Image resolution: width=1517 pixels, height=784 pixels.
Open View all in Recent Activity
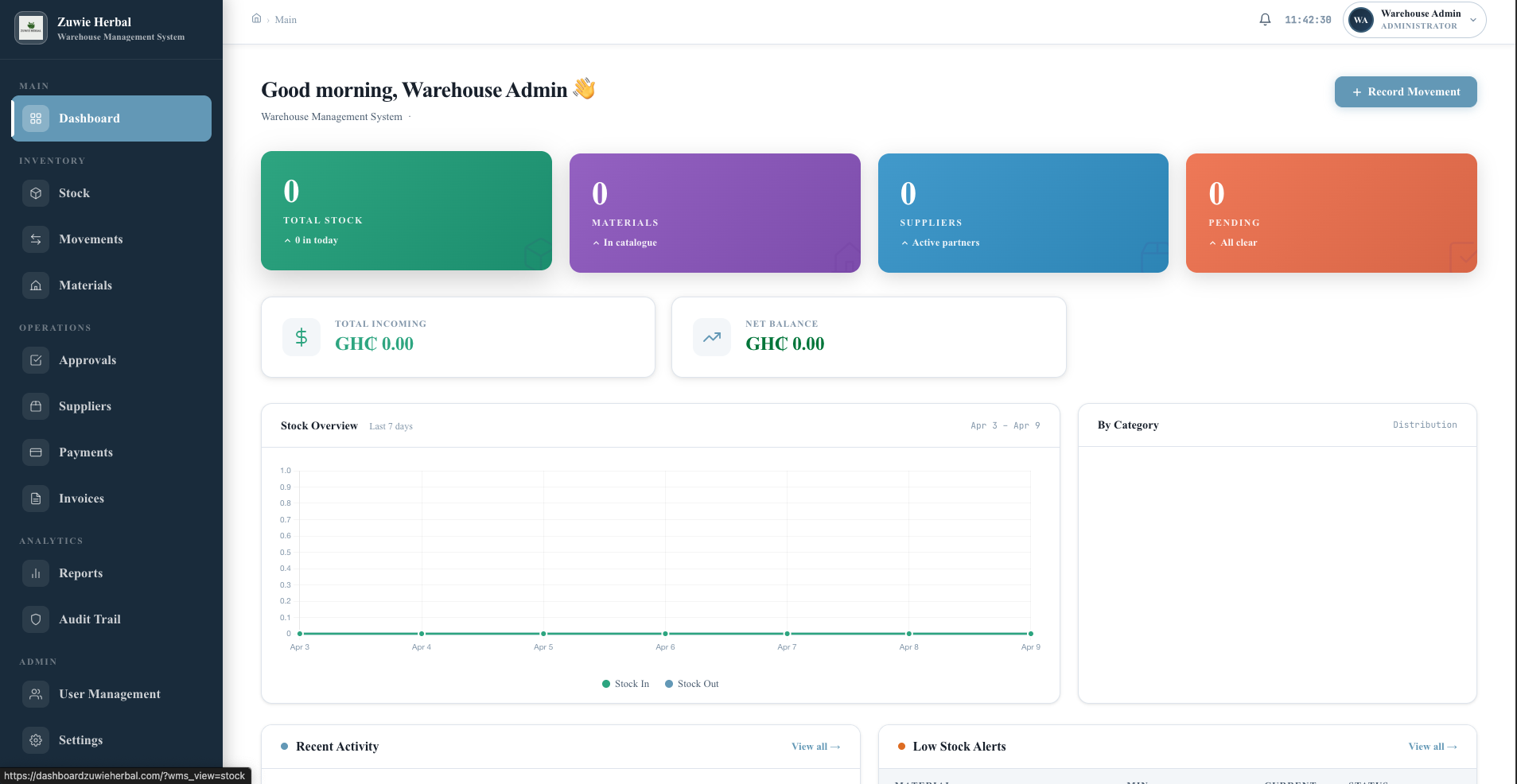pyautogui.click(x=815, y=747)
